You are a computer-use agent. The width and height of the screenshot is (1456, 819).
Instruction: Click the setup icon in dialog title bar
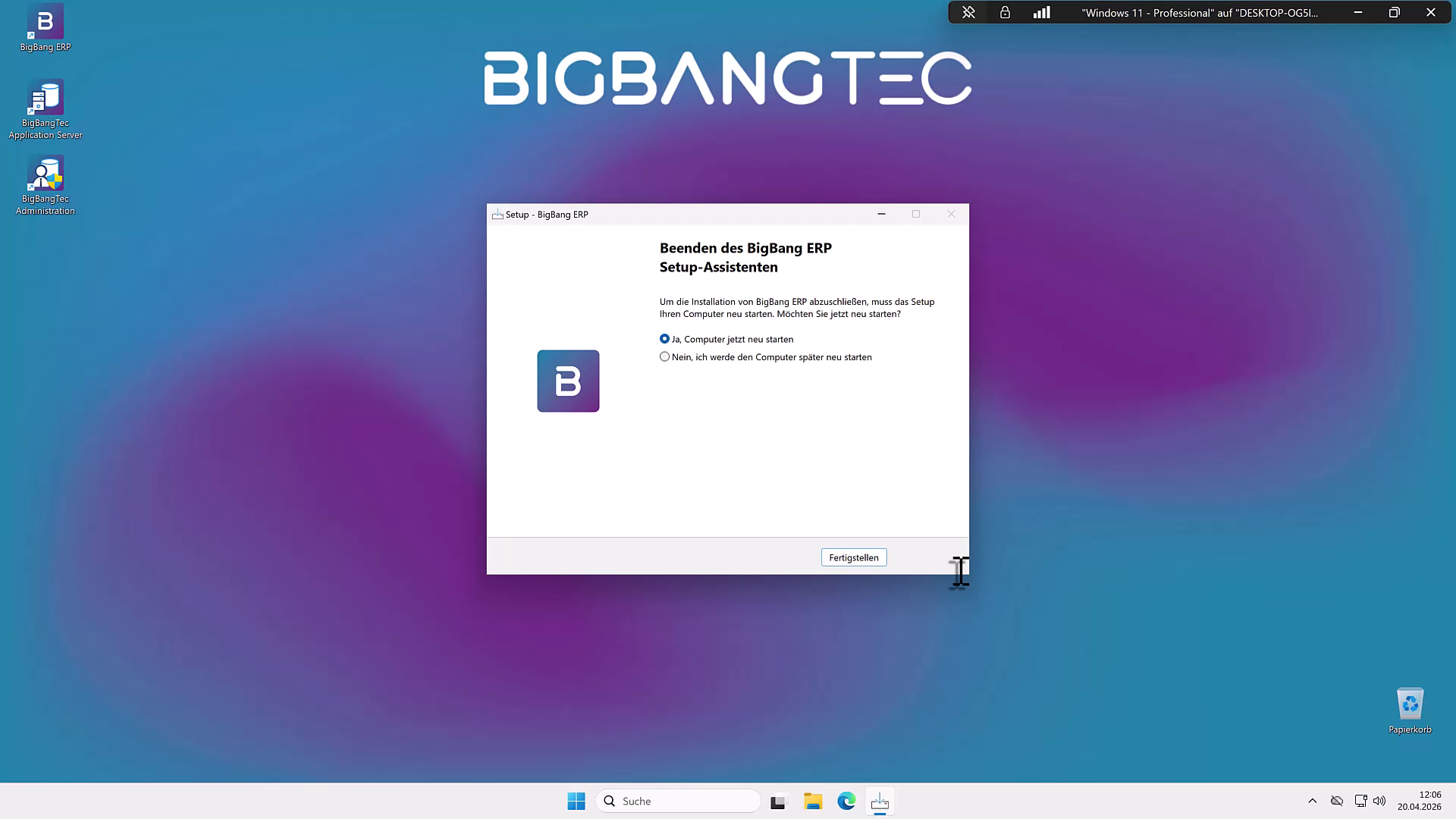(497, 215)
